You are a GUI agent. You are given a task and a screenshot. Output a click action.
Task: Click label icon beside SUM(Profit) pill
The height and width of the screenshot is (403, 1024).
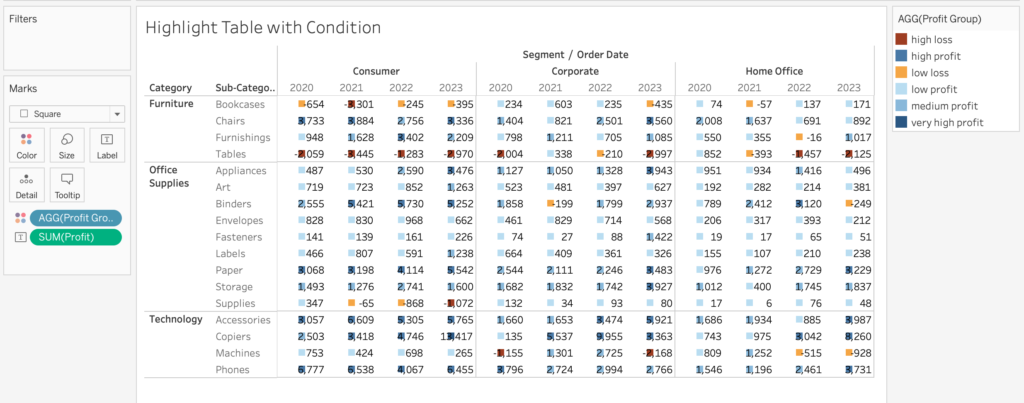19,237
